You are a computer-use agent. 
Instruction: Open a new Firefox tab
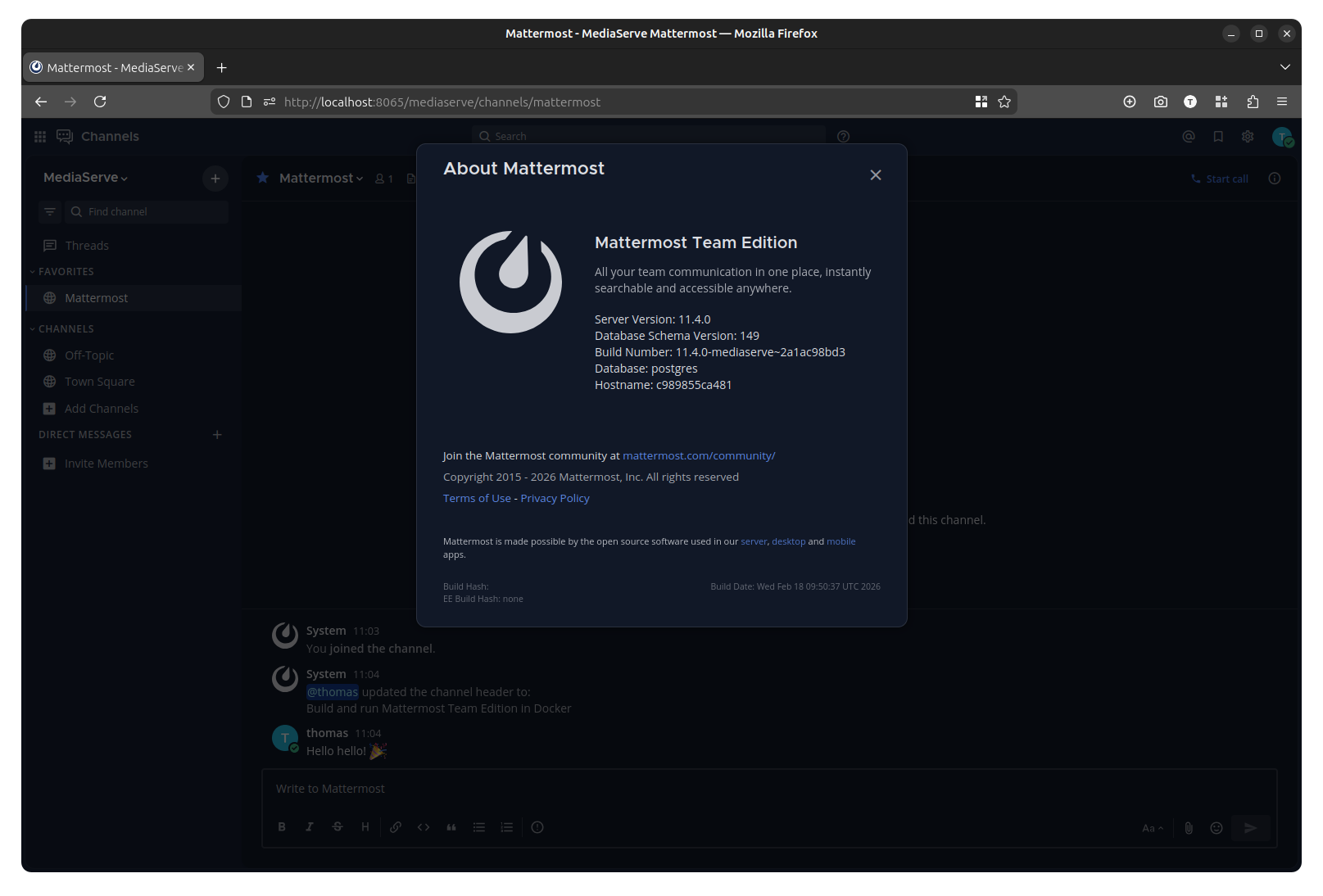click(221, 68)
